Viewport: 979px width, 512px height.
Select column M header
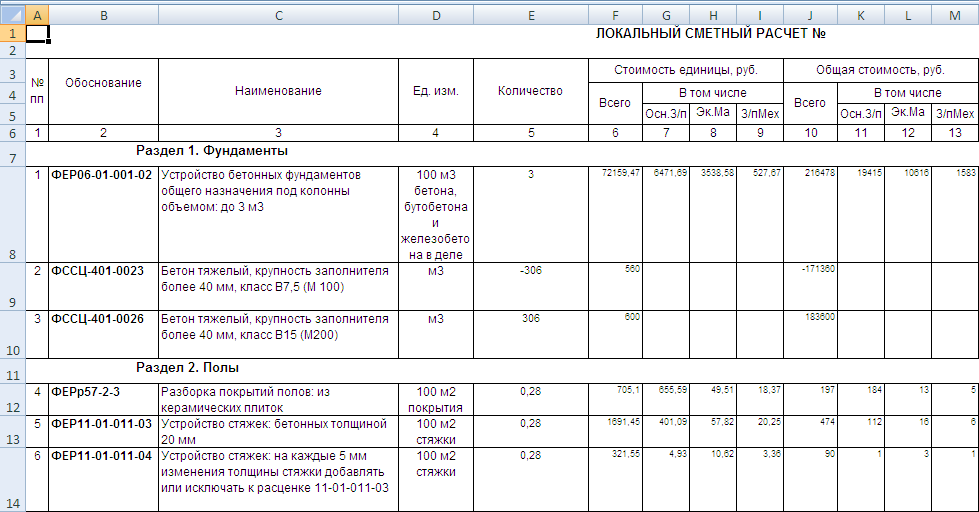coord(955,15)
